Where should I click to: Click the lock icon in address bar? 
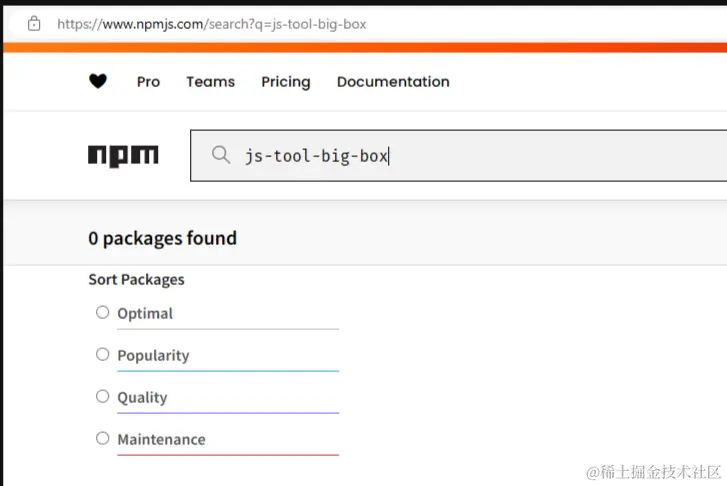tap(34, 23)
